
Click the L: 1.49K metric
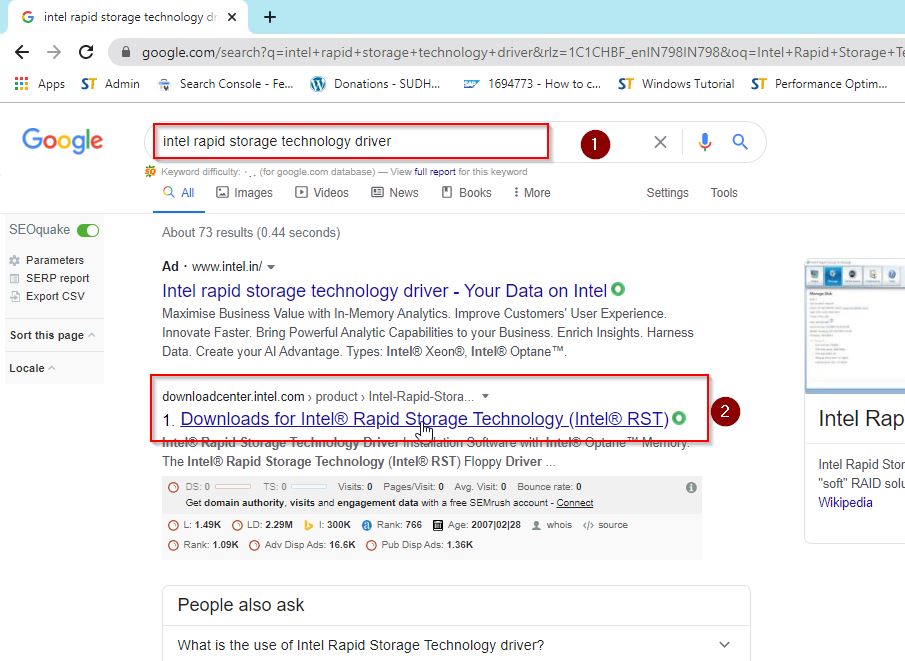pos(195,525)
